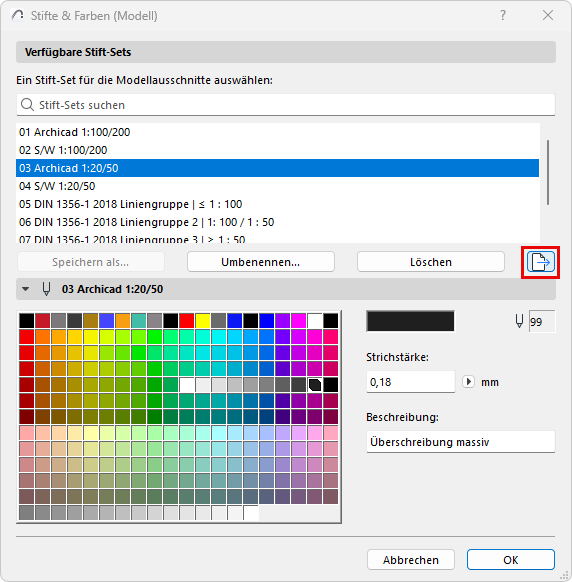Close the Stifte & Farben dialog

[548, 15]
